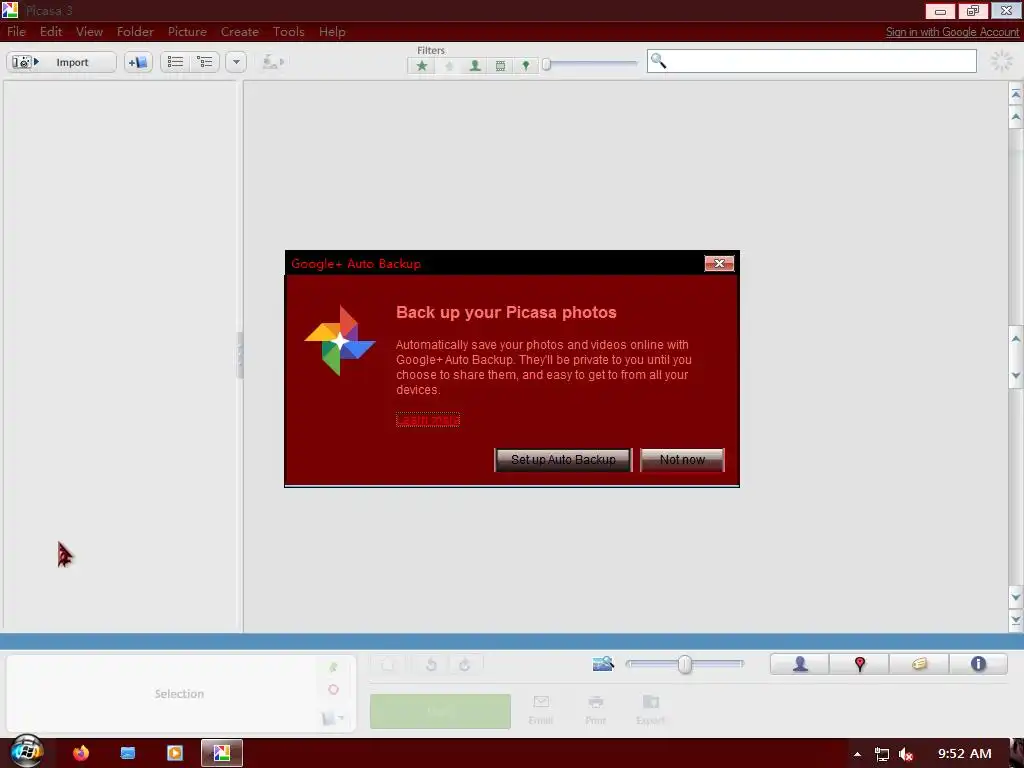The image size is (1024, 768).
Task: Toggle the starred photos filter
Action: tap(422, 65)
